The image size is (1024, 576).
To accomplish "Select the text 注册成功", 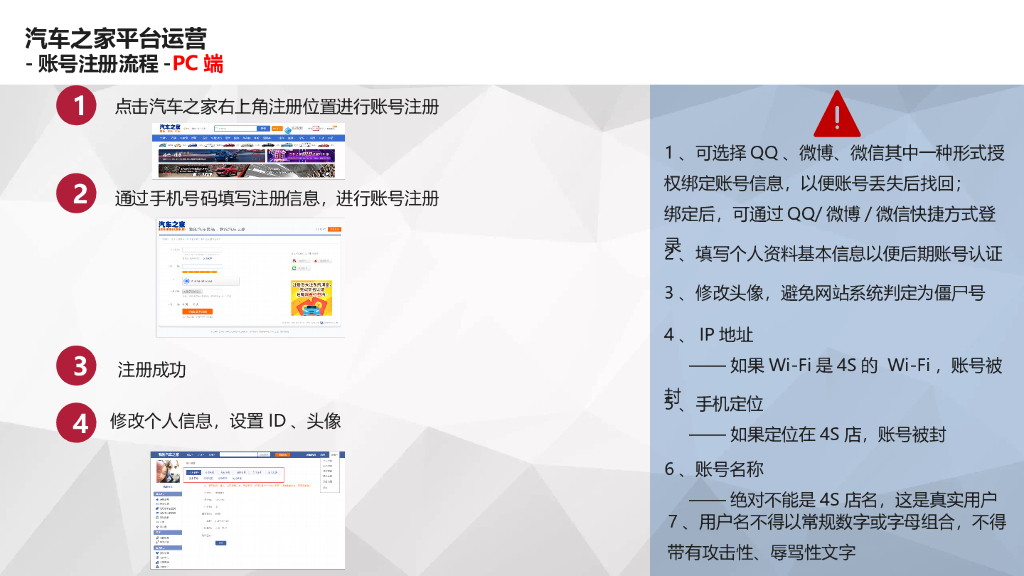I will [x=152, y=370].
